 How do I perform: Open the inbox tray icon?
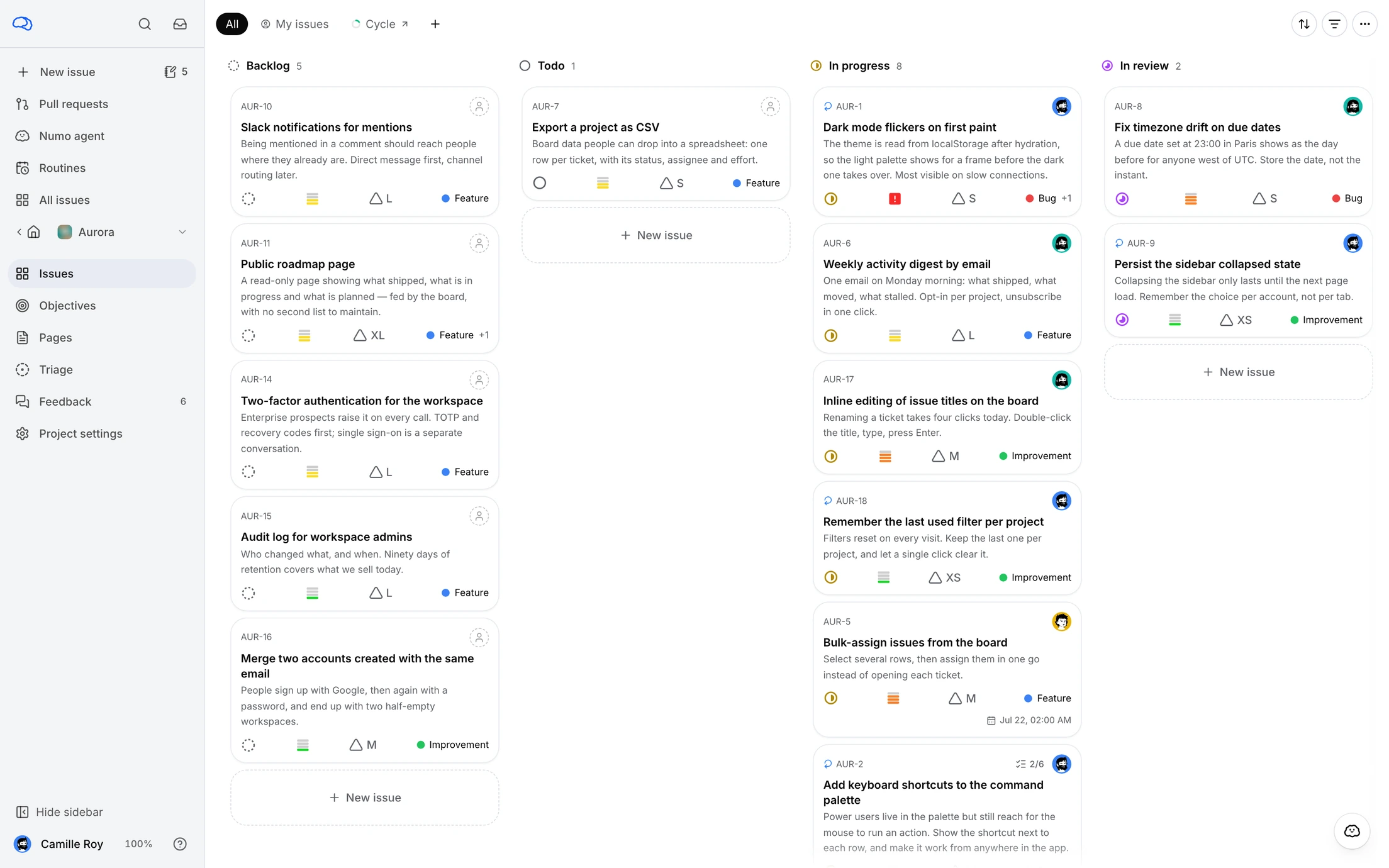180,24
